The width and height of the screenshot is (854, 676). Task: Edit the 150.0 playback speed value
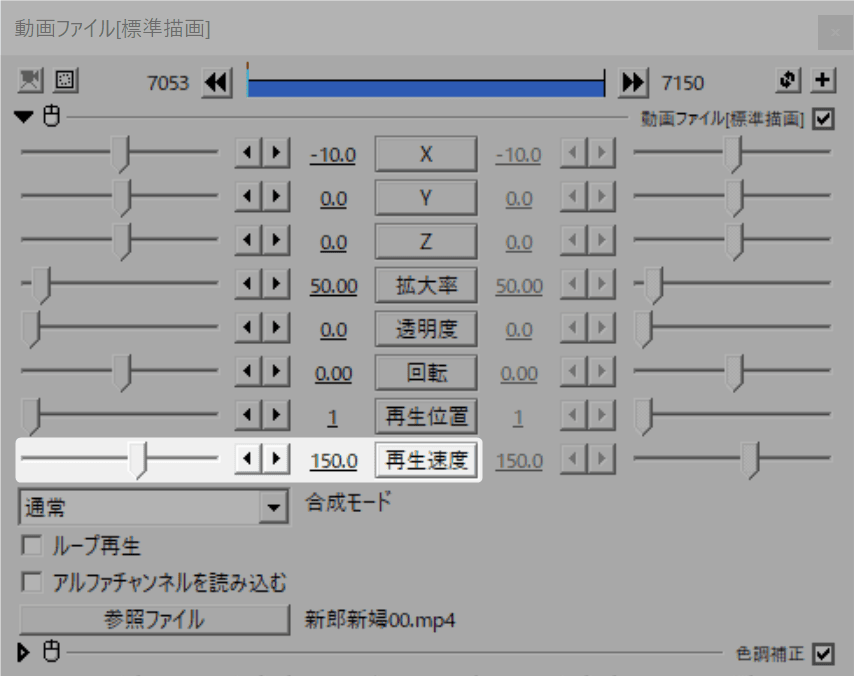333,460
